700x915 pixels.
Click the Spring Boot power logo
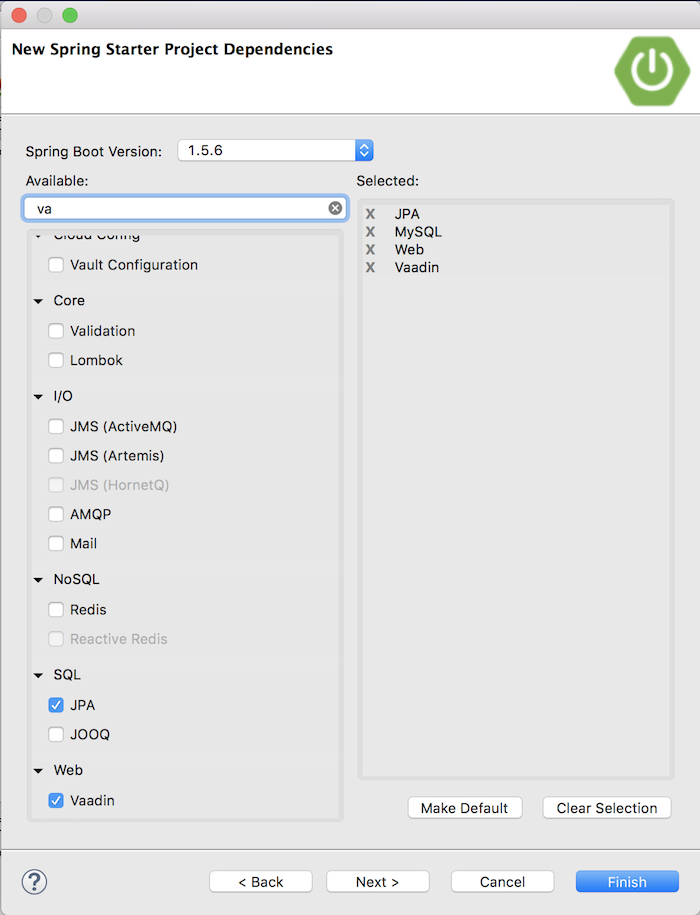pos(652,71)
